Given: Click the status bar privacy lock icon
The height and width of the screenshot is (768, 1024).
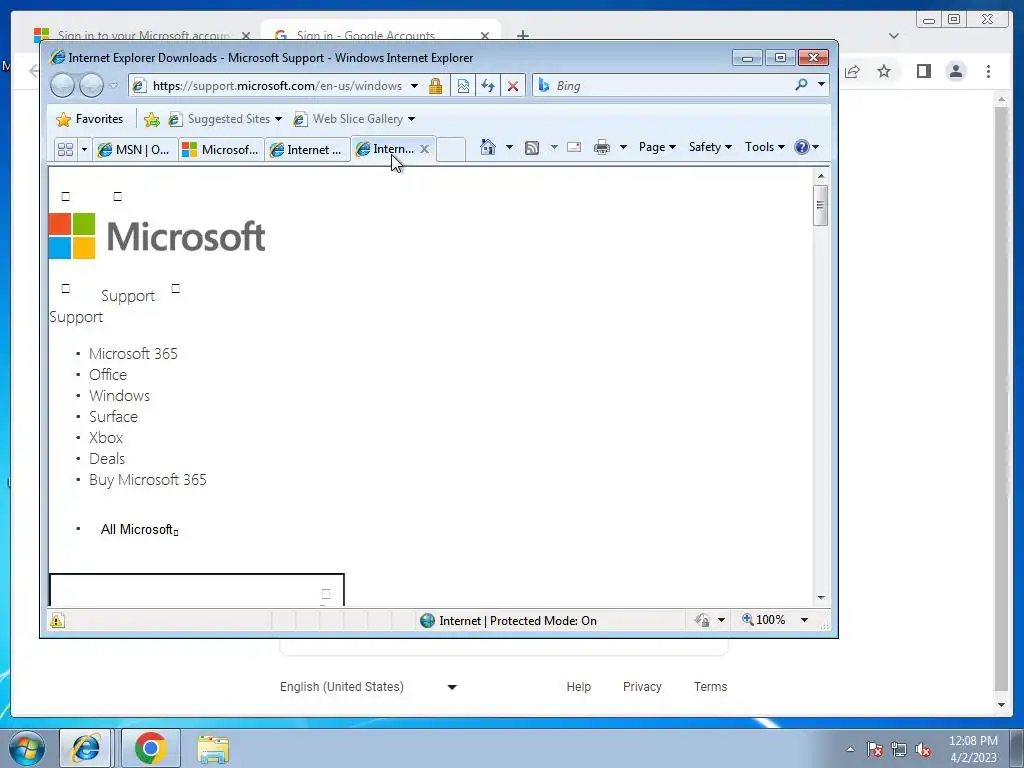Looking at the screenshot, I should [x=702, y=620].
